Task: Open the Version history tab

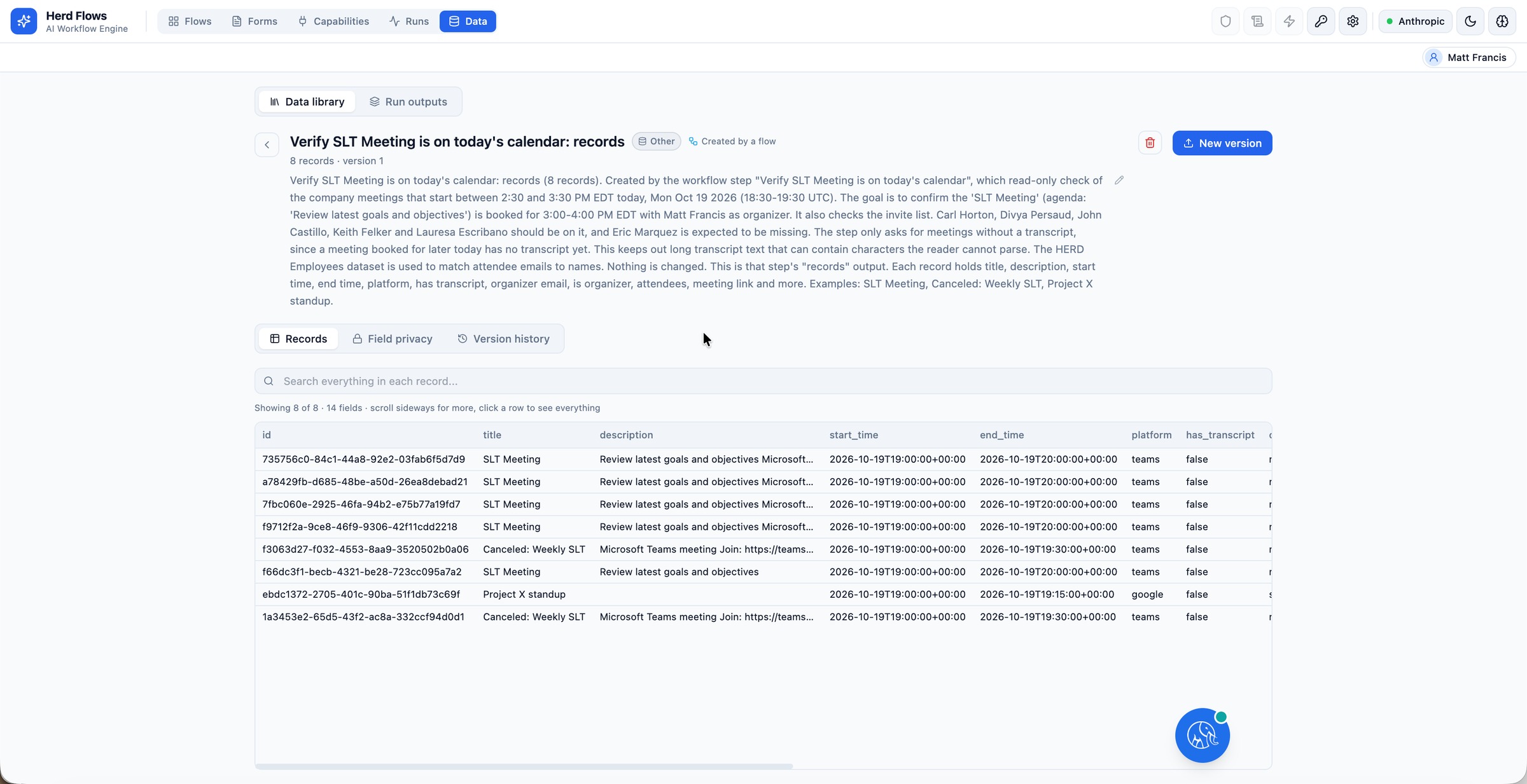Action: [x=504, y=339]
